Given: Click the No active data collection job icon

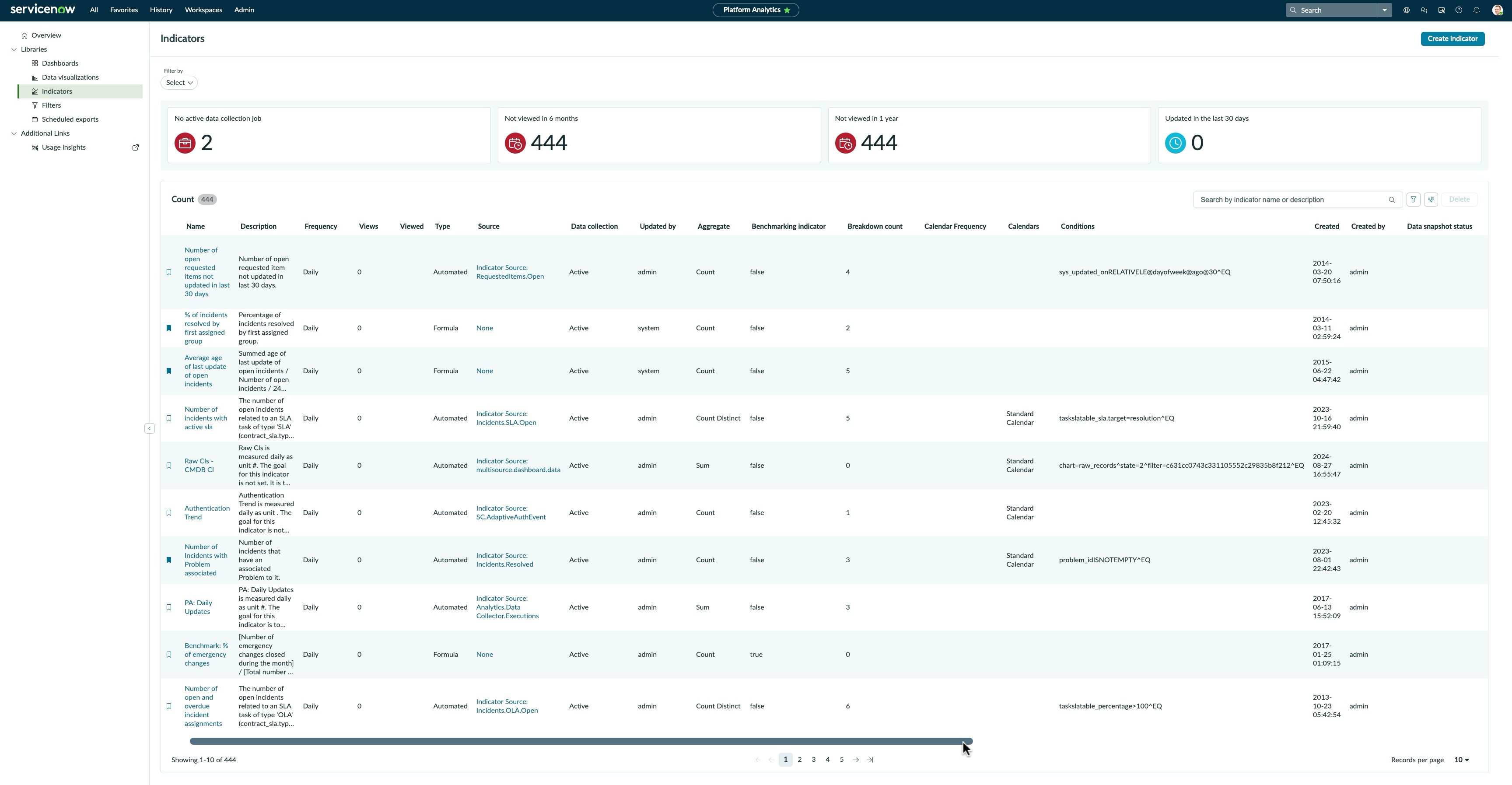Looking at the screenshot, I should [x=185, y=143].
